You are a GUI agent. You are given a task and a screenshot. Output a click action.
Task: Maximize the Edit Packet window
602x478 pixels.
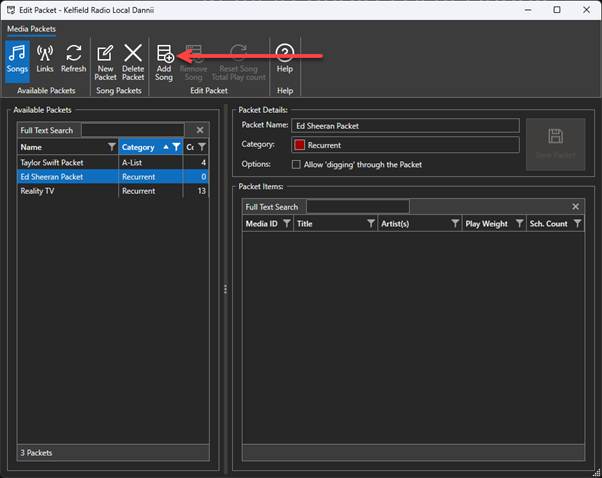click(x=557, y=10)
